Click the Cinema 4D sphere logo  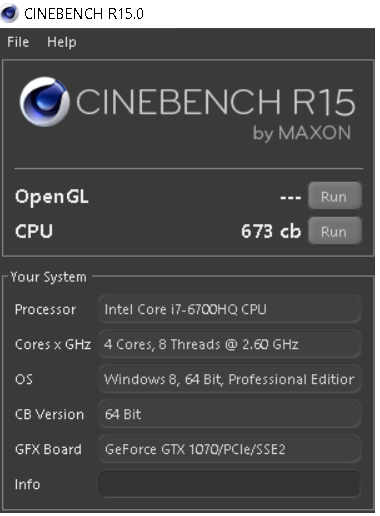point(45,102)
